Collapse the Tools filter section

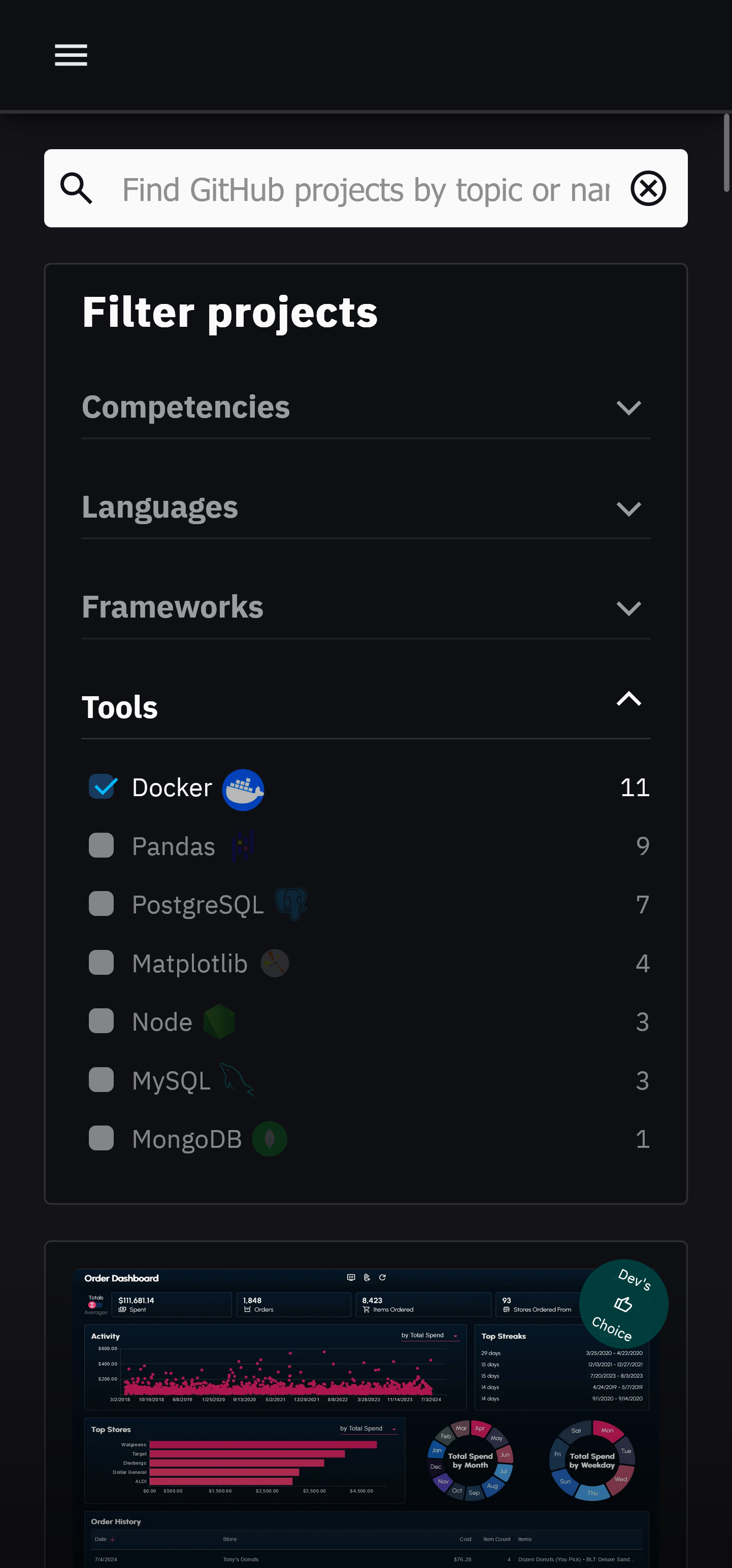pos(628,699)
